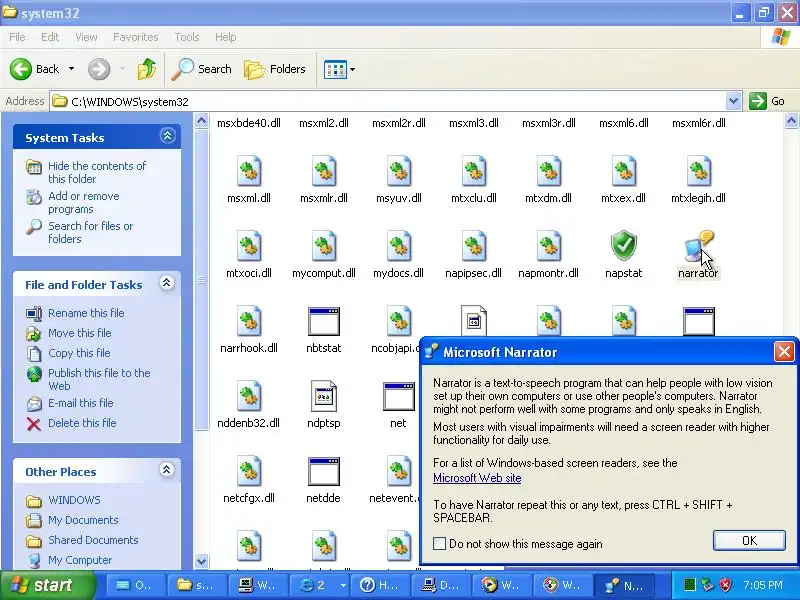Select the nbtstat executable icon
Viewport: 800px width, 600px height.
(324, 321)
